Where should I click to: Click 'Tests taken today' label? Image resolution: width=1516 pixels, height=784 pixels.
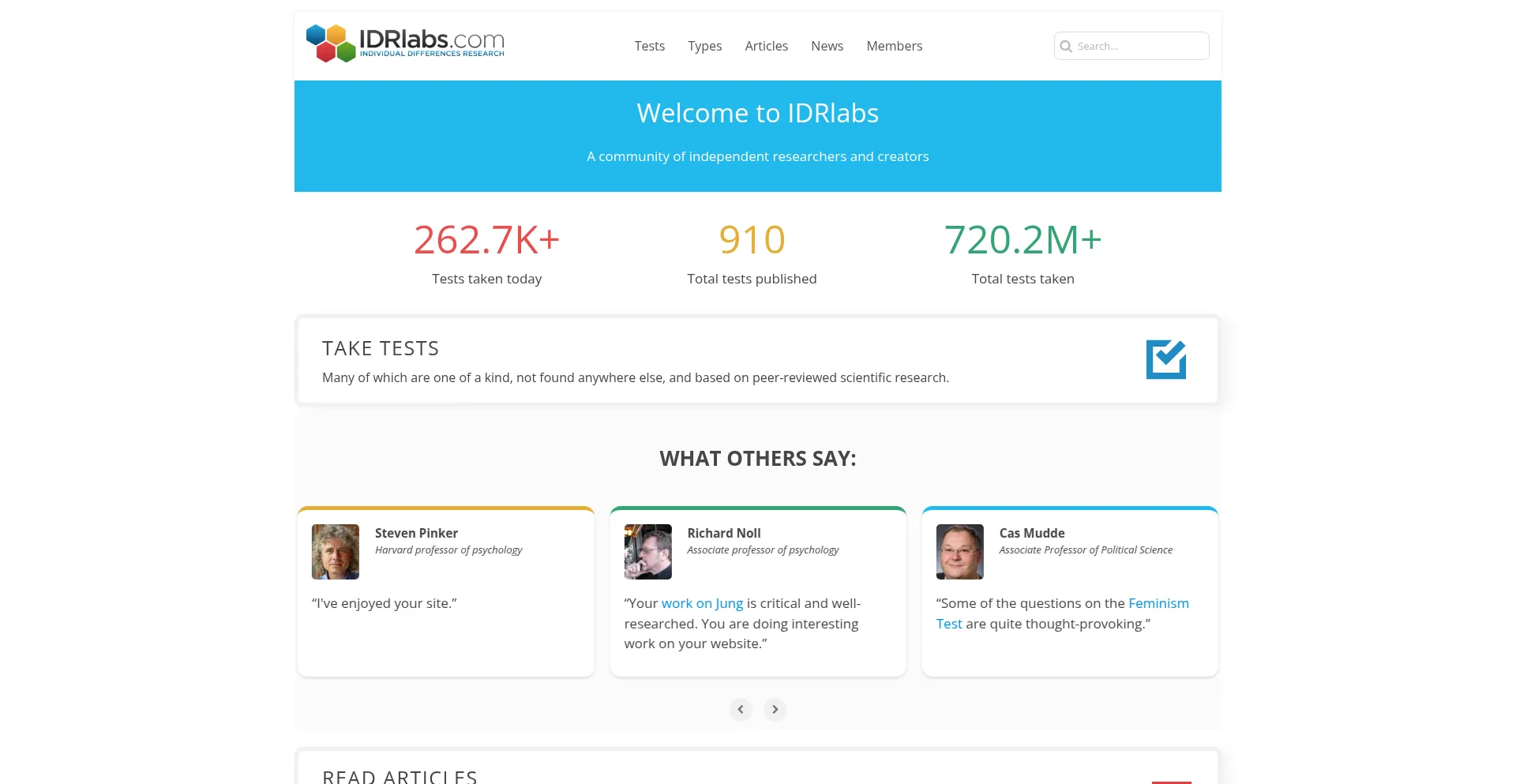coord(487,279)
